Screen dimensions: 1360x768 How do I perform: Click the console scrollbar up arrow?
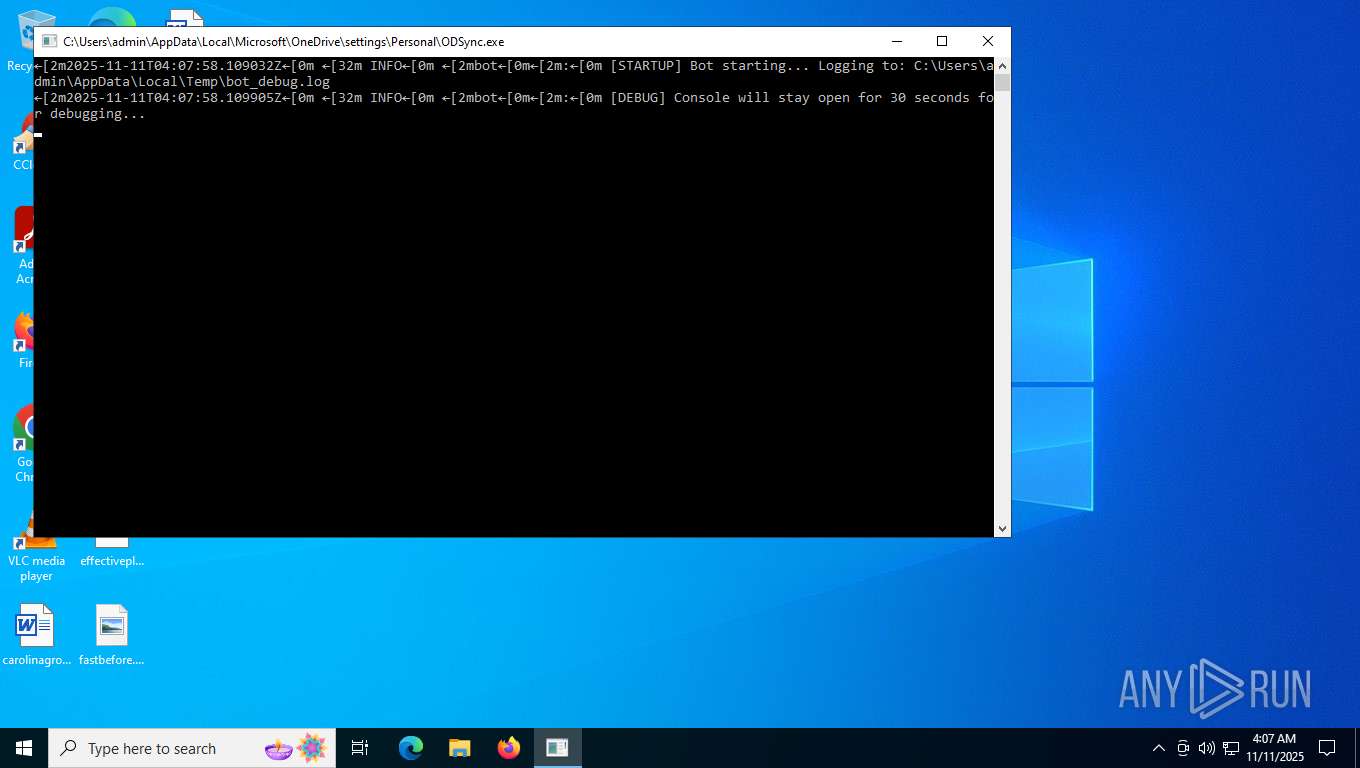point(1002,65)
